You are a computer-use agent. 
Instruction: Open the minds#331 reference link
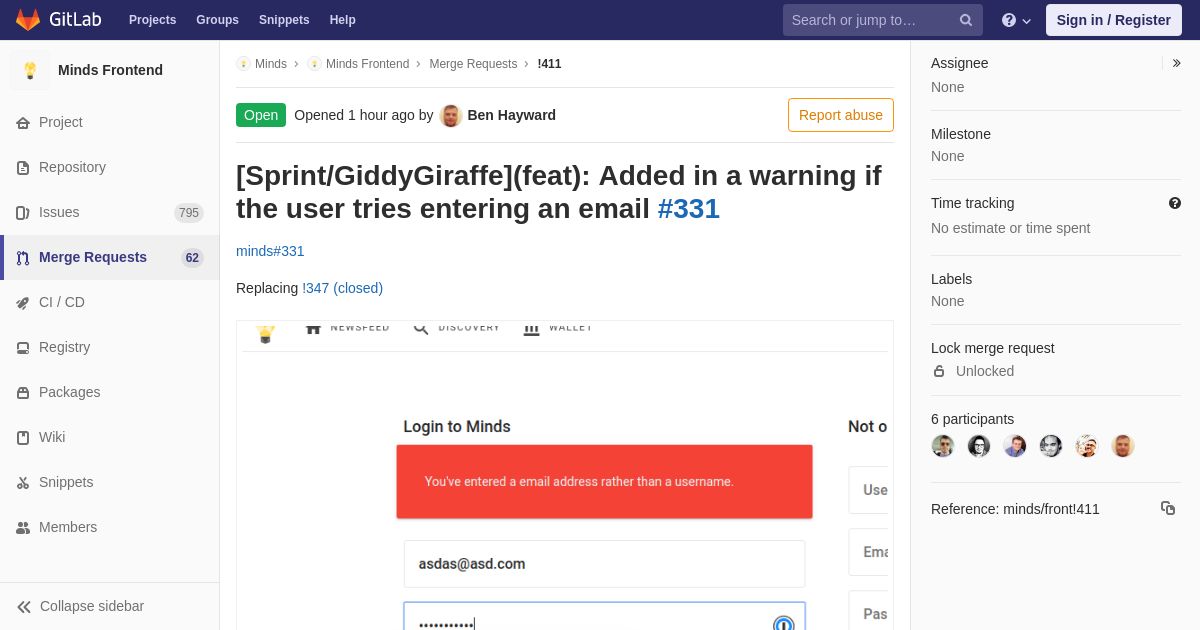coord(270,251)
